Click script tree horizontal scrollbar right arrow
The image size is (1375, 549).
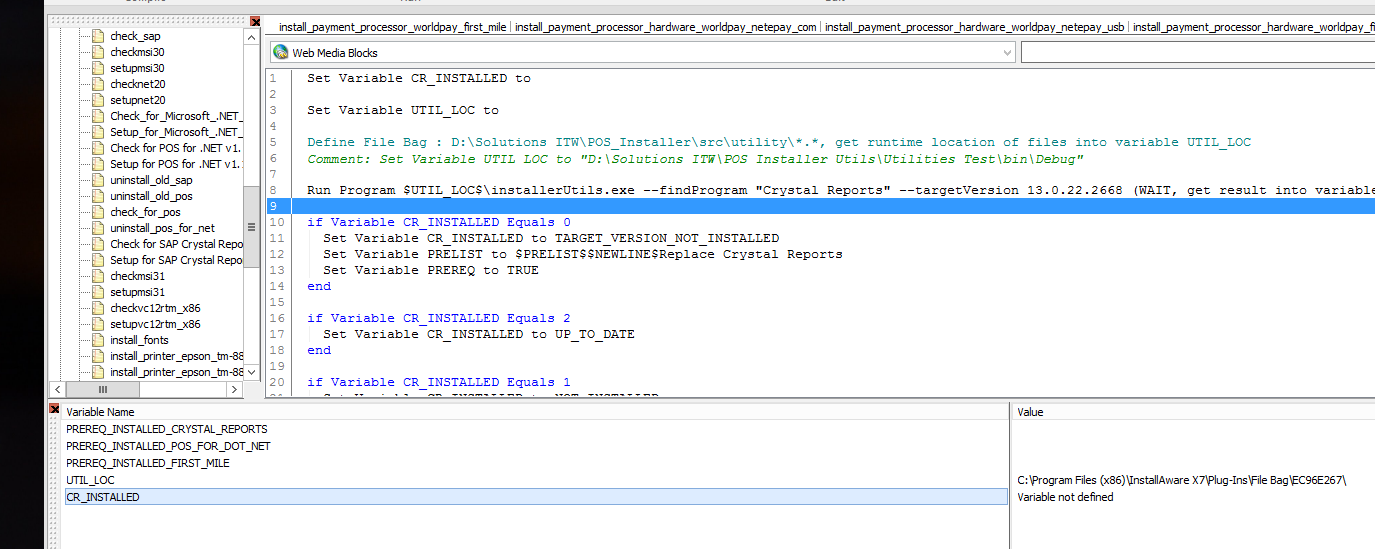pyautogui.click(x=234, y=389)
